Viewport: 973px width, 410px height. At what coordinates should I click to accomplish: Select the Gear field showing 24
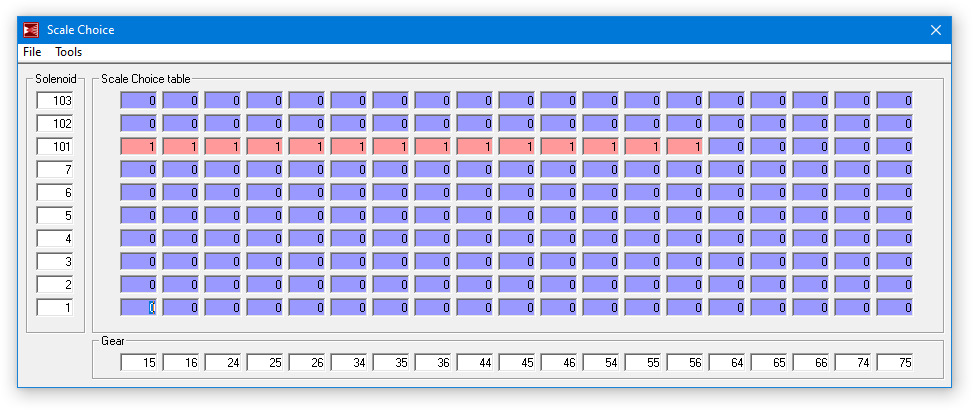(x=223, y=363)
